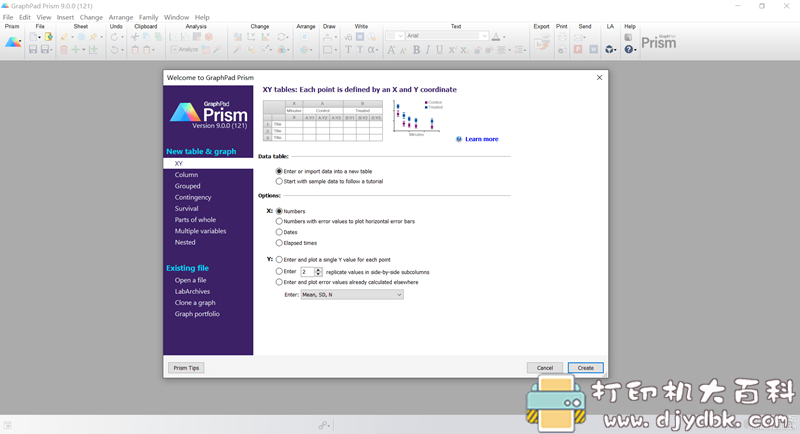Open the Arial font name dropdown
Screen dimensions: 800x434
click(484, 36)
